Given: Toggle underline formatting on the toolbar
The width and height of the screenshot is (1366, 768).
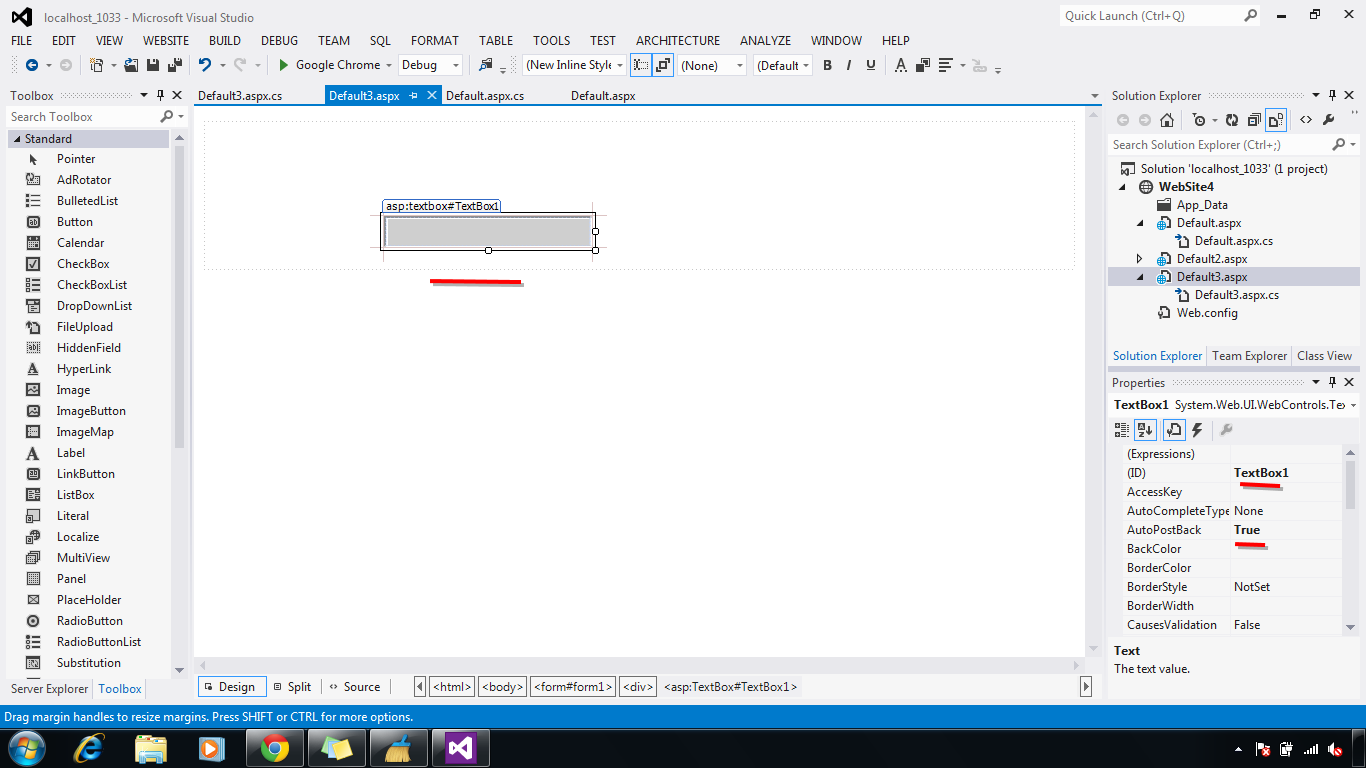Looking at the screenshot, I should pyautogui.click(x=871, y=64).
